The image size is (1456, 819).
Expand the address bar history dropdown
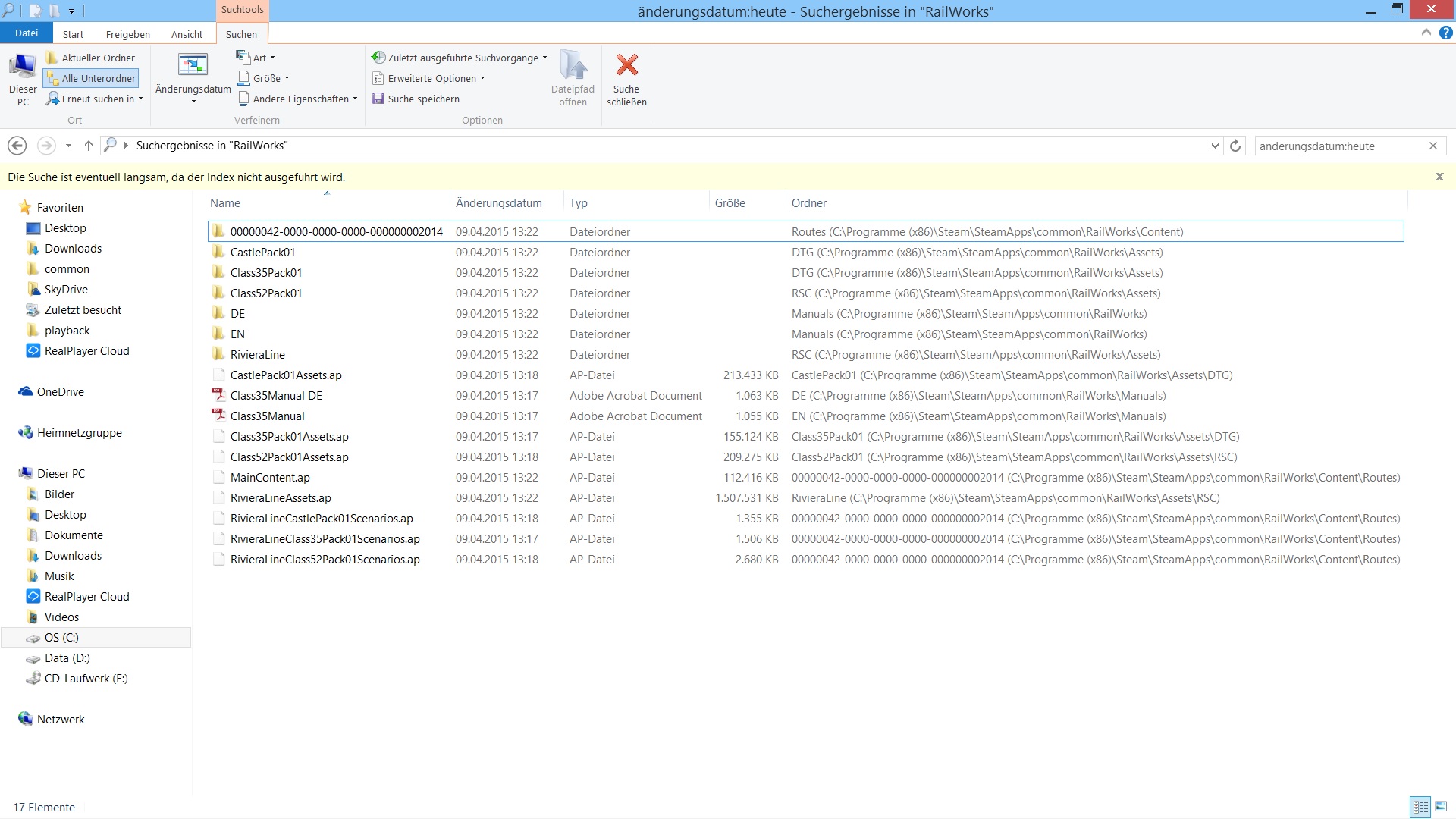pyautogui.click(x=1215, y=146)
